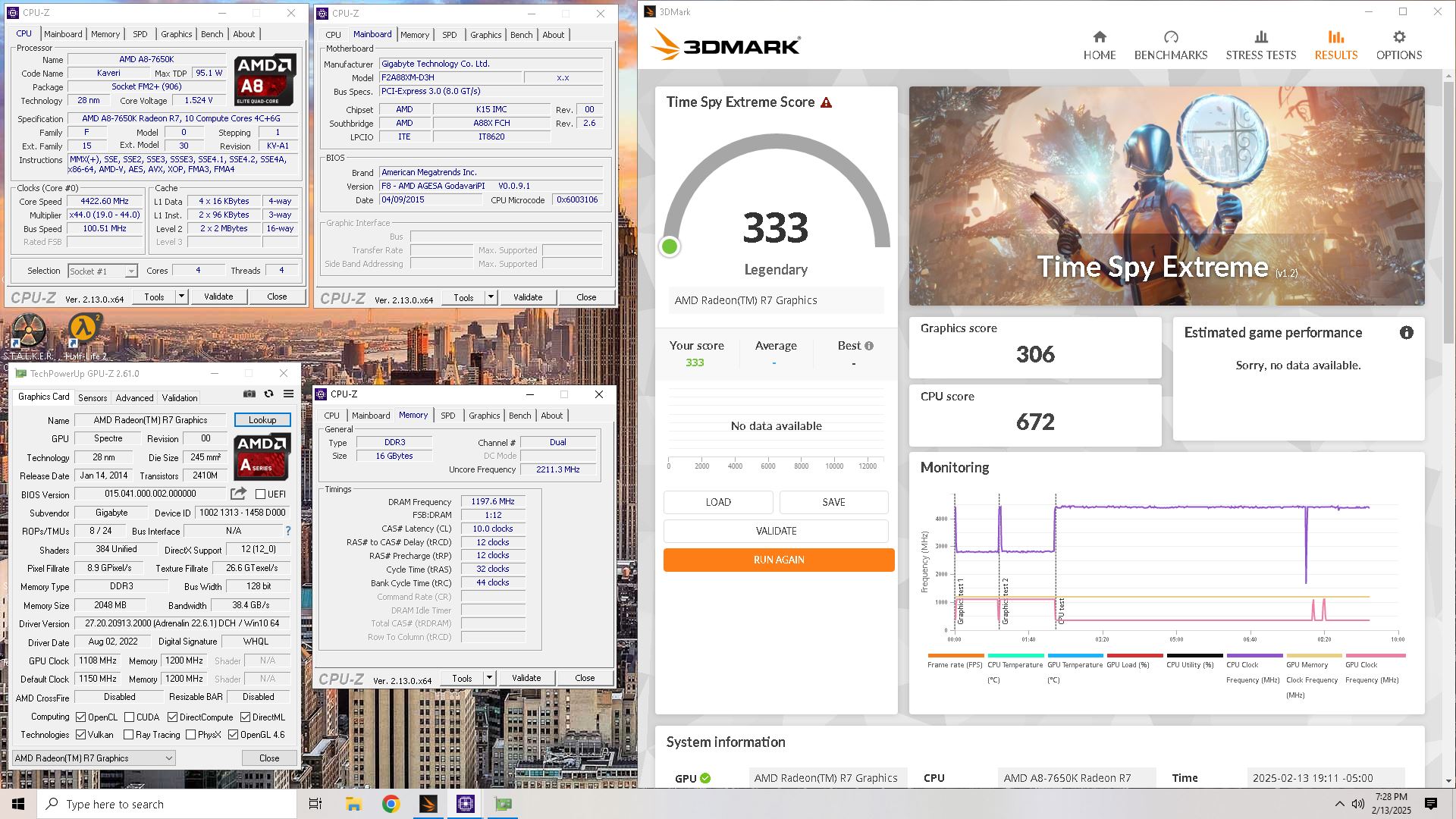This screenshot has width=1456, height=819.
Task: Open the GPU selector dropdown in GPU-Z
Action: 94,758
